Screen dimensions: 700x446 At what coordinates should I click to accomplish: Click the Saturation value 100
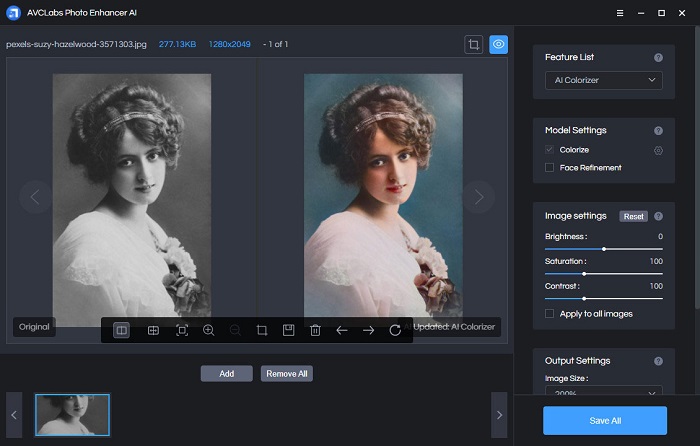tap(656, 261)
